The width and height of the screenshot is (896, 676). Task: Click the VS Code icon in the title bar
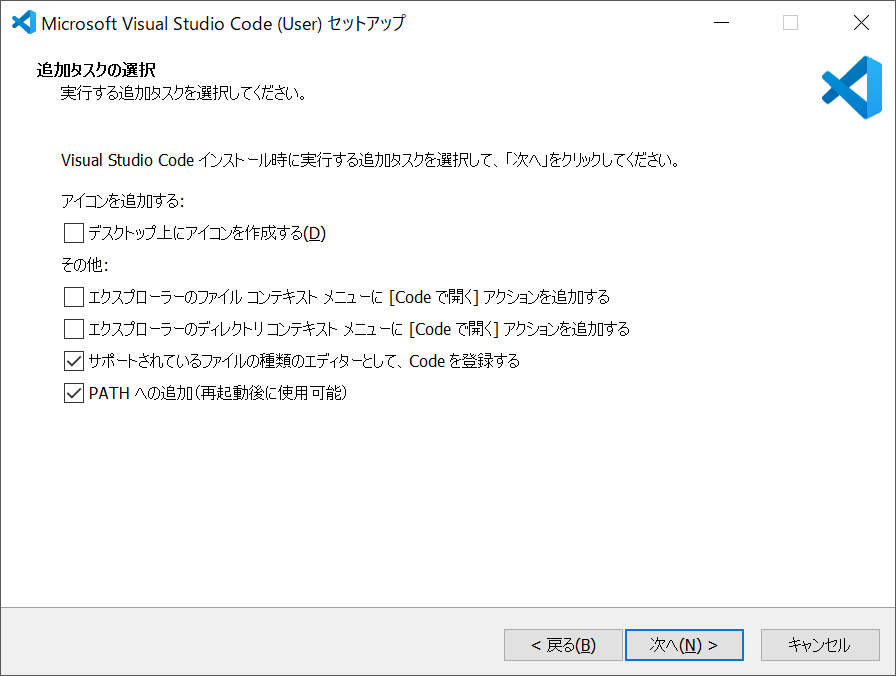pos(22,22)
